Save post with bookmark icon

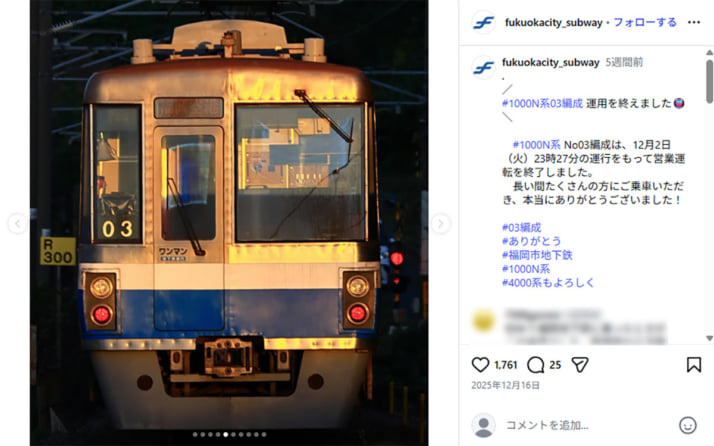[x=694, y=365]
